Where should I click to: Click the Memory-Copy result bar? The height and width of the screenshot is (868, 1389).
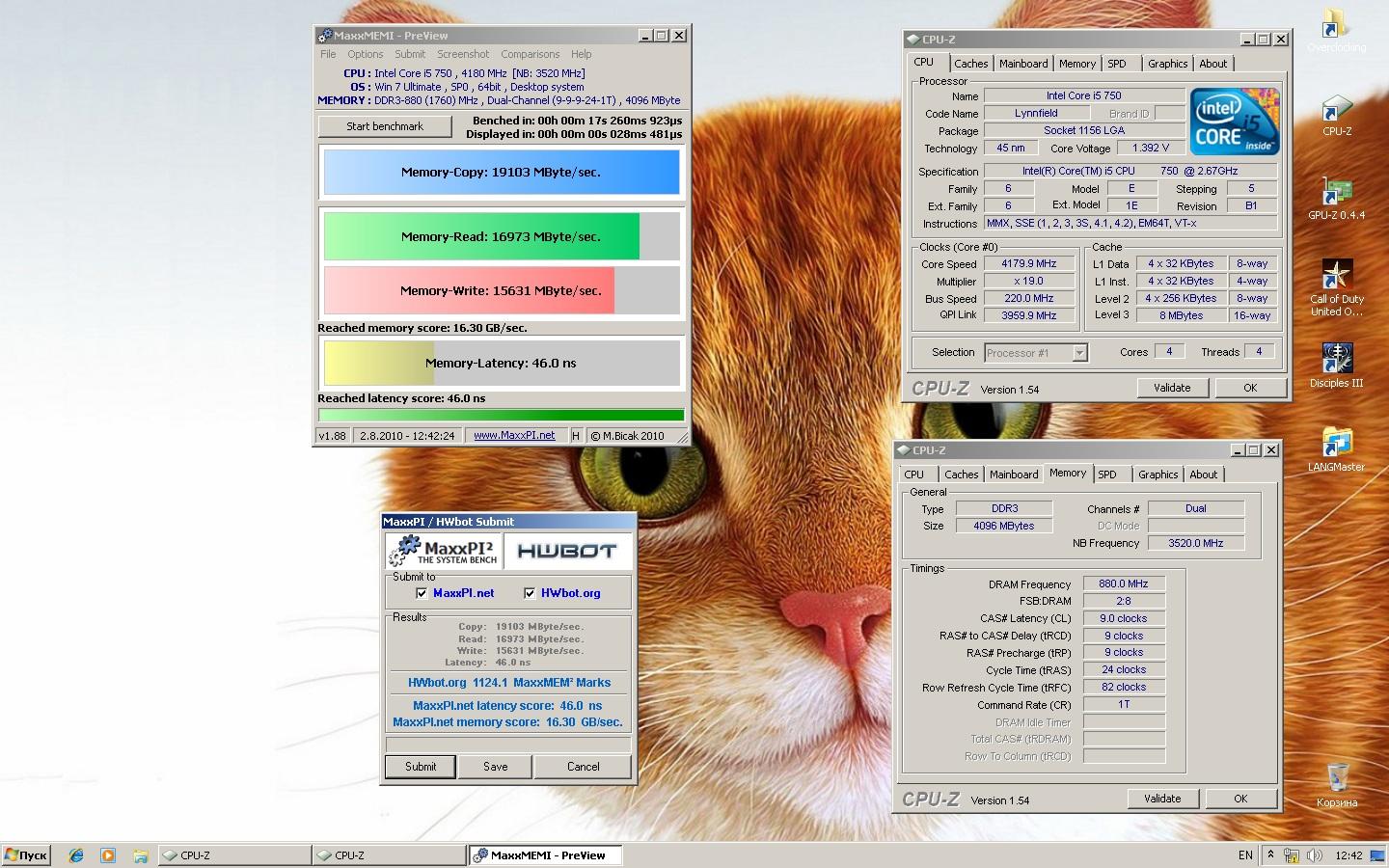click(x=502, y=173)
